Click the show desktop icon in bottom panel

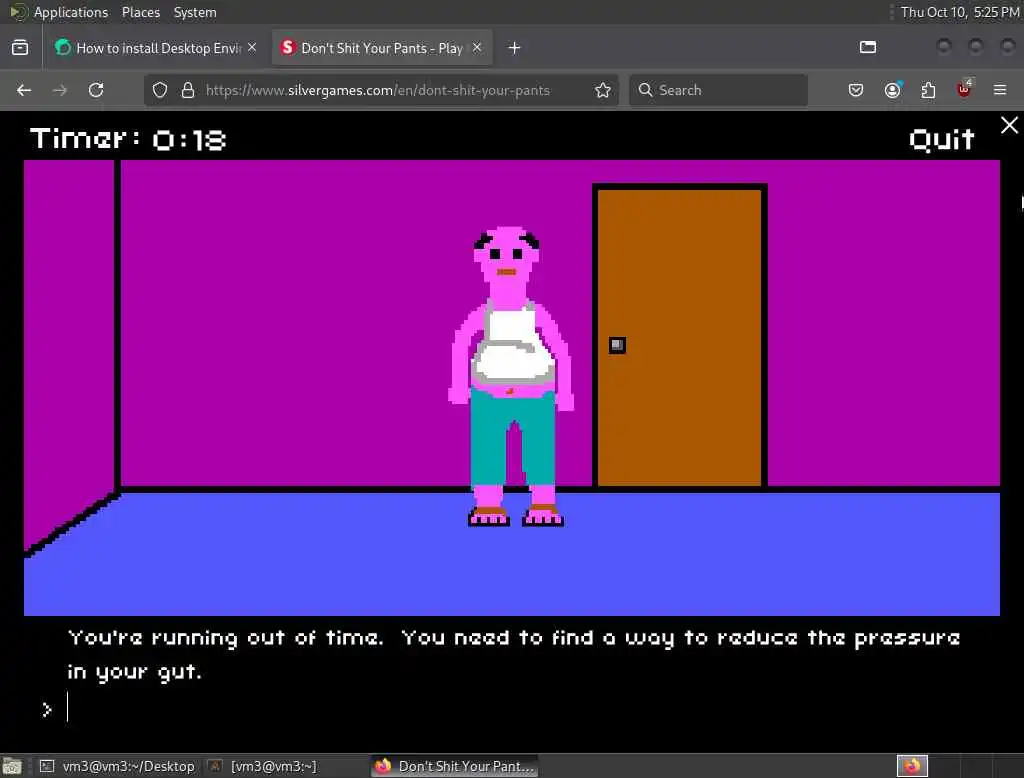pyautogui.click(x=12, y=766)
